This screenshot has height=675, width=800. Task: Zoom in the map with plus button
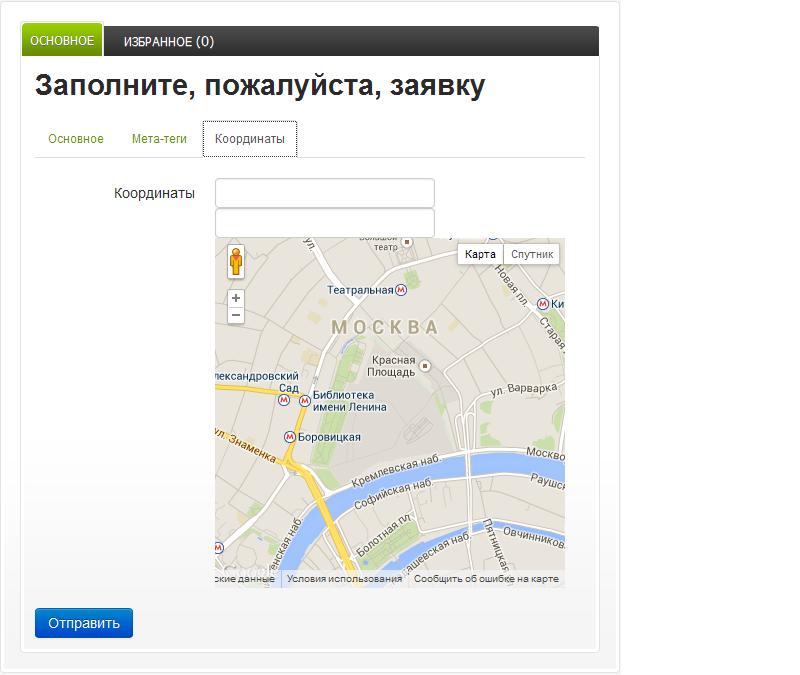(236, 298)
